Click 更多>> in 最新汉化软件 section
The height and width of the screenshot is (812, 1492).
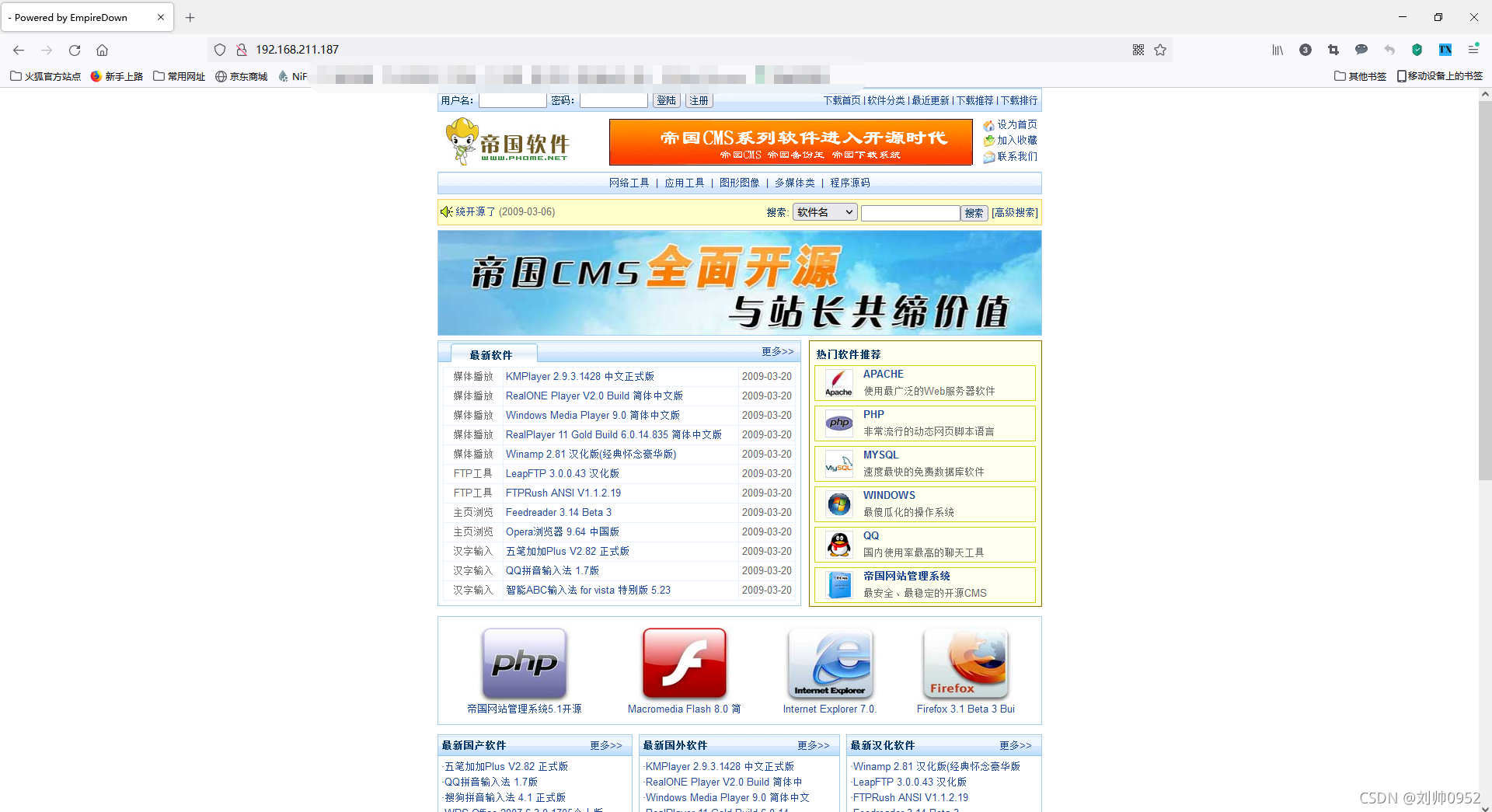pos(1015,745)
